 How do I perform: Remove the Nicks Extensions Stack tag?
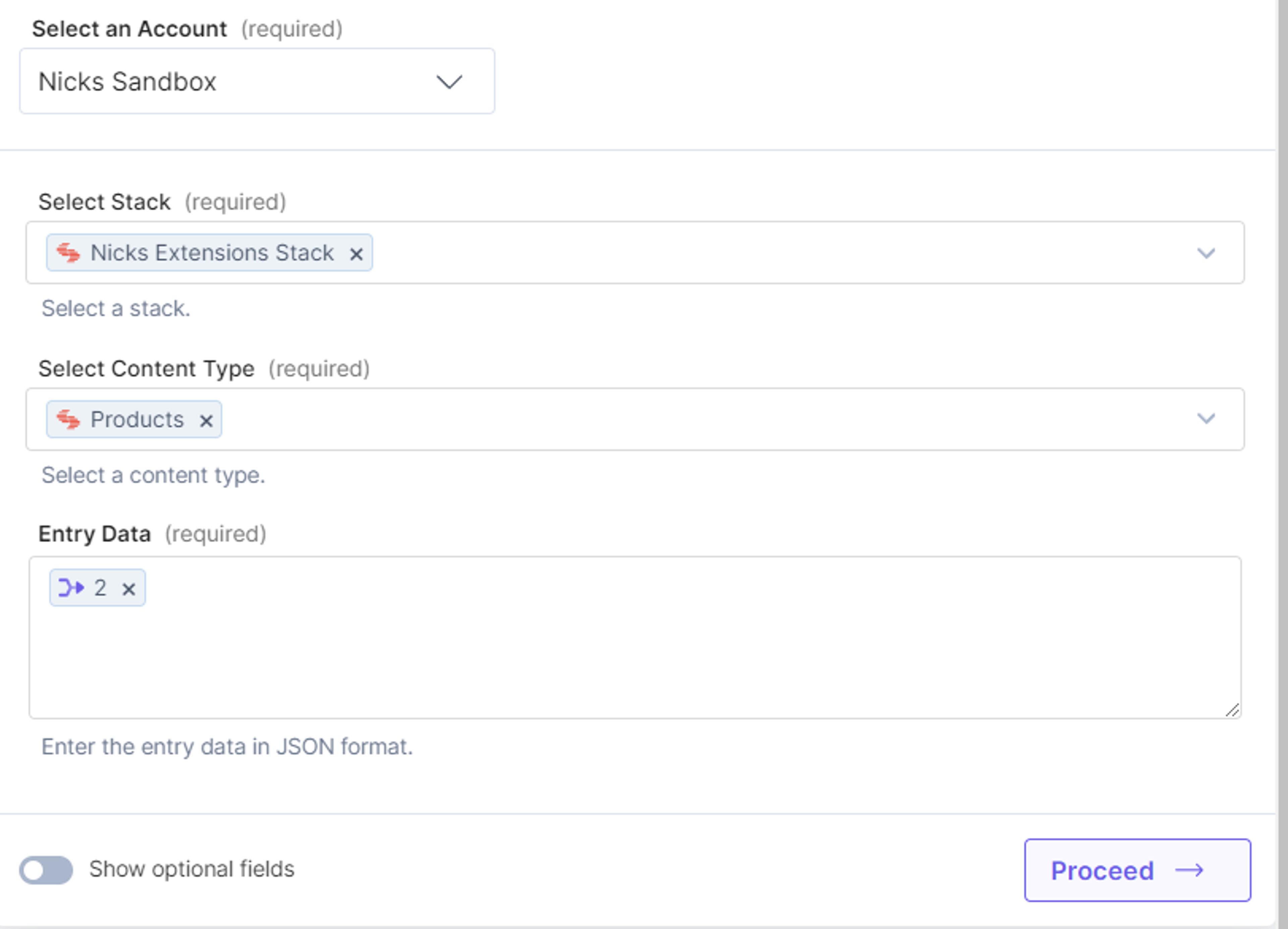(356, 254)
